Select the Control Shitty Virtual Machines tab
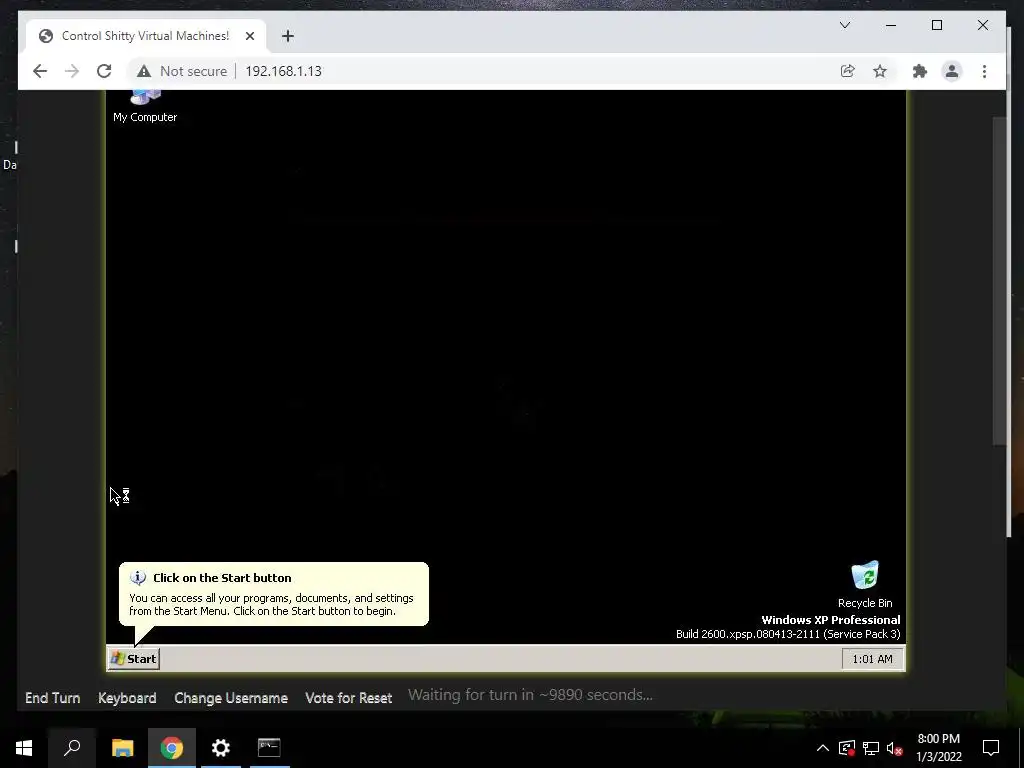This screenshot has width=1024, height=768. [x=145, y=36]
